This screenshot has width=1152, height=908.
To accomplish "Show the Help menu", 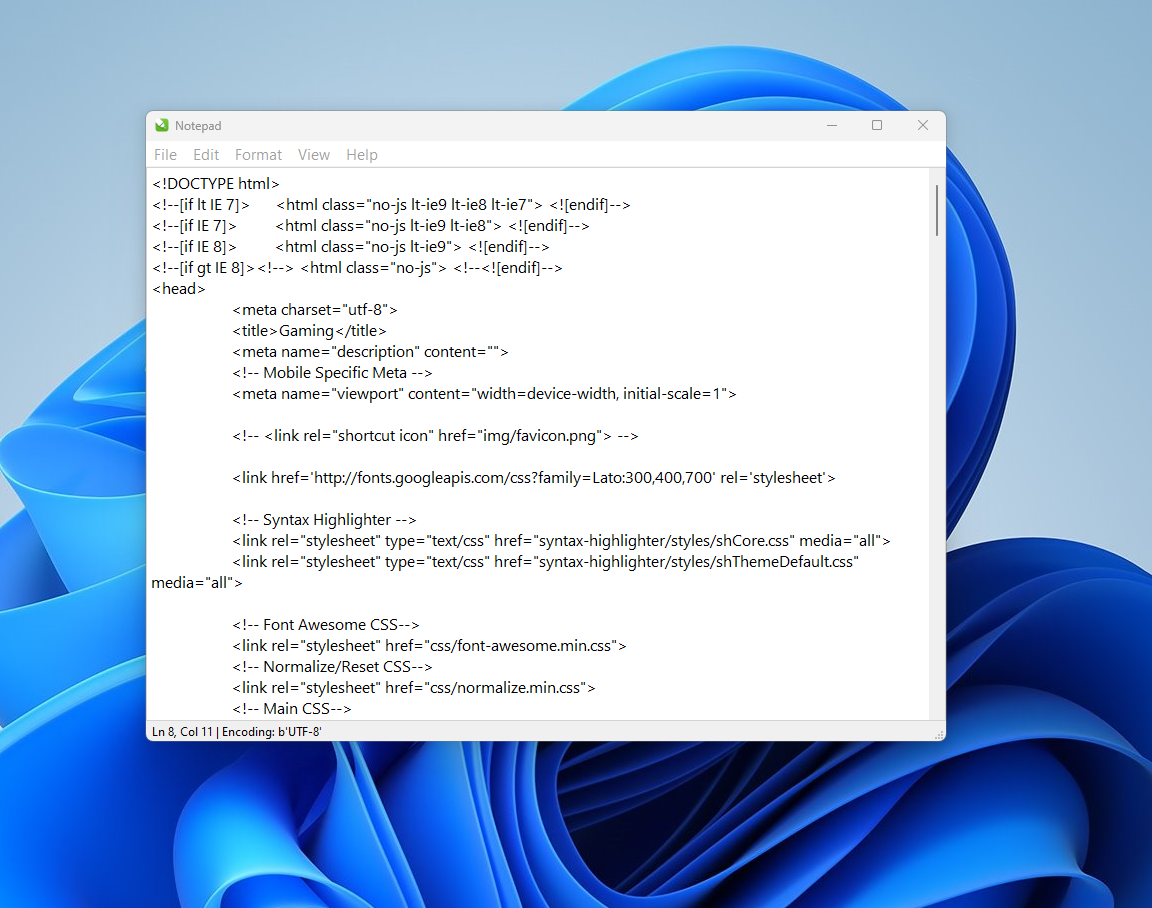I will 361,155.
